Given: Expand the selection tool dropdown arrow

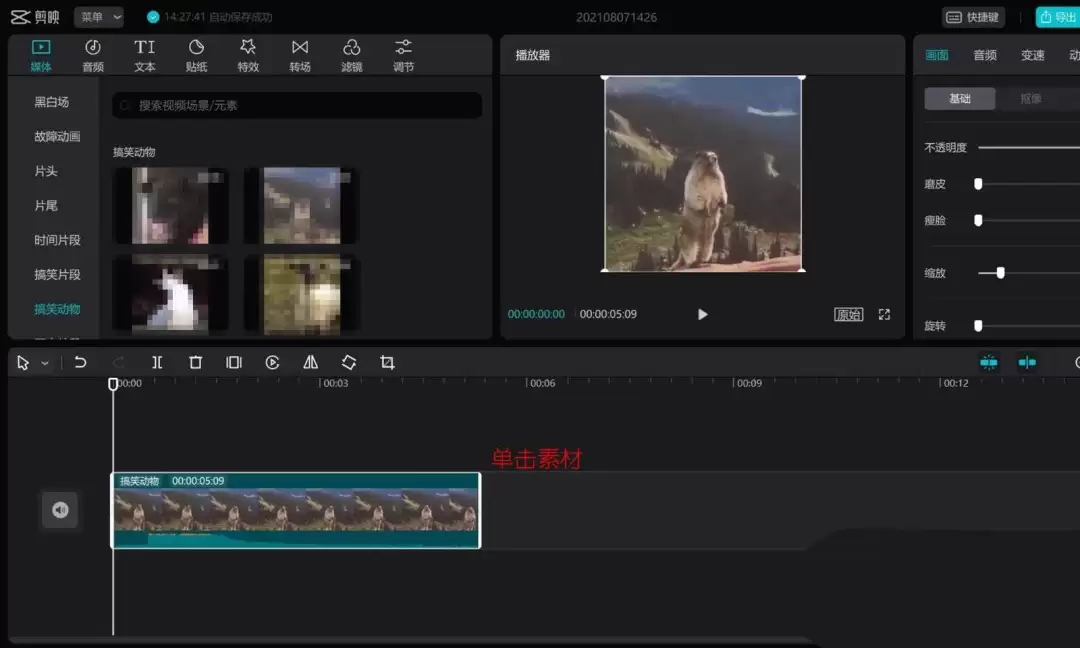Looking at the screenshot, I should pos(41,362).
